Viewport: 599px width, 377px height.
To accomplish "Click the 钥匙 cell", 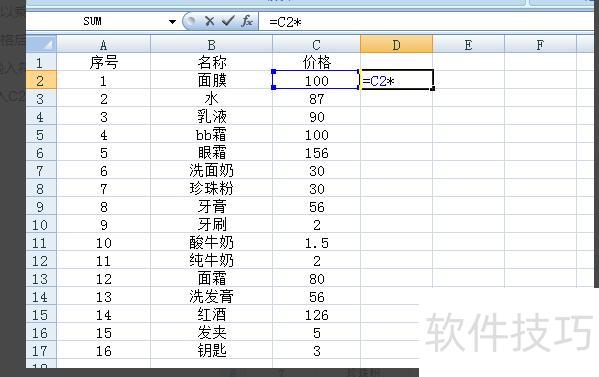I will point(212,350).
